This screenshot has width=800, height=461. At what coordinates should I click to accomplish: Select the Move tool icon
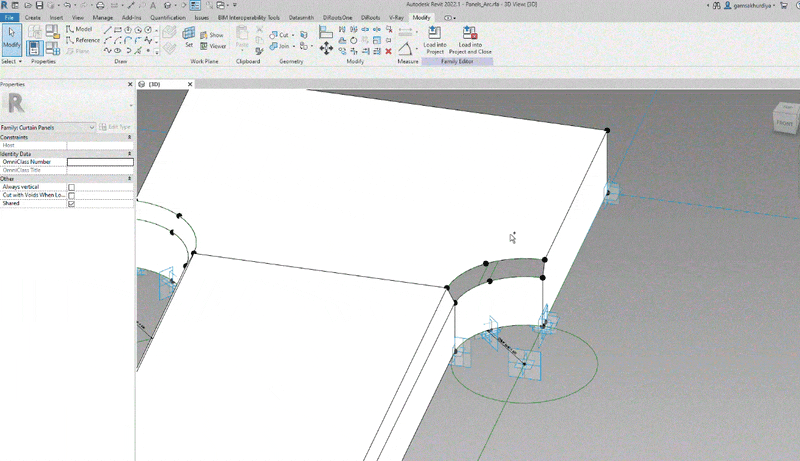[x=326, y=48]
